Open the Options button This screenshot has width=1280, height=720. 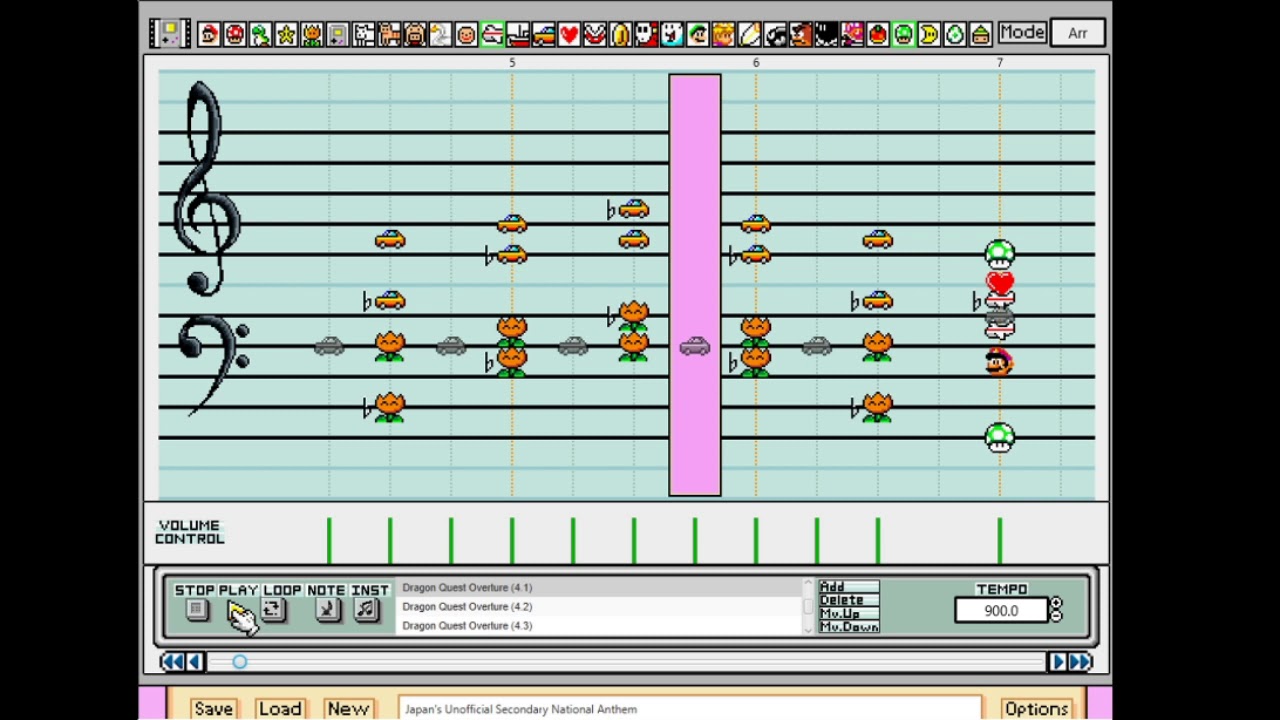click(x=1037, y=709)
